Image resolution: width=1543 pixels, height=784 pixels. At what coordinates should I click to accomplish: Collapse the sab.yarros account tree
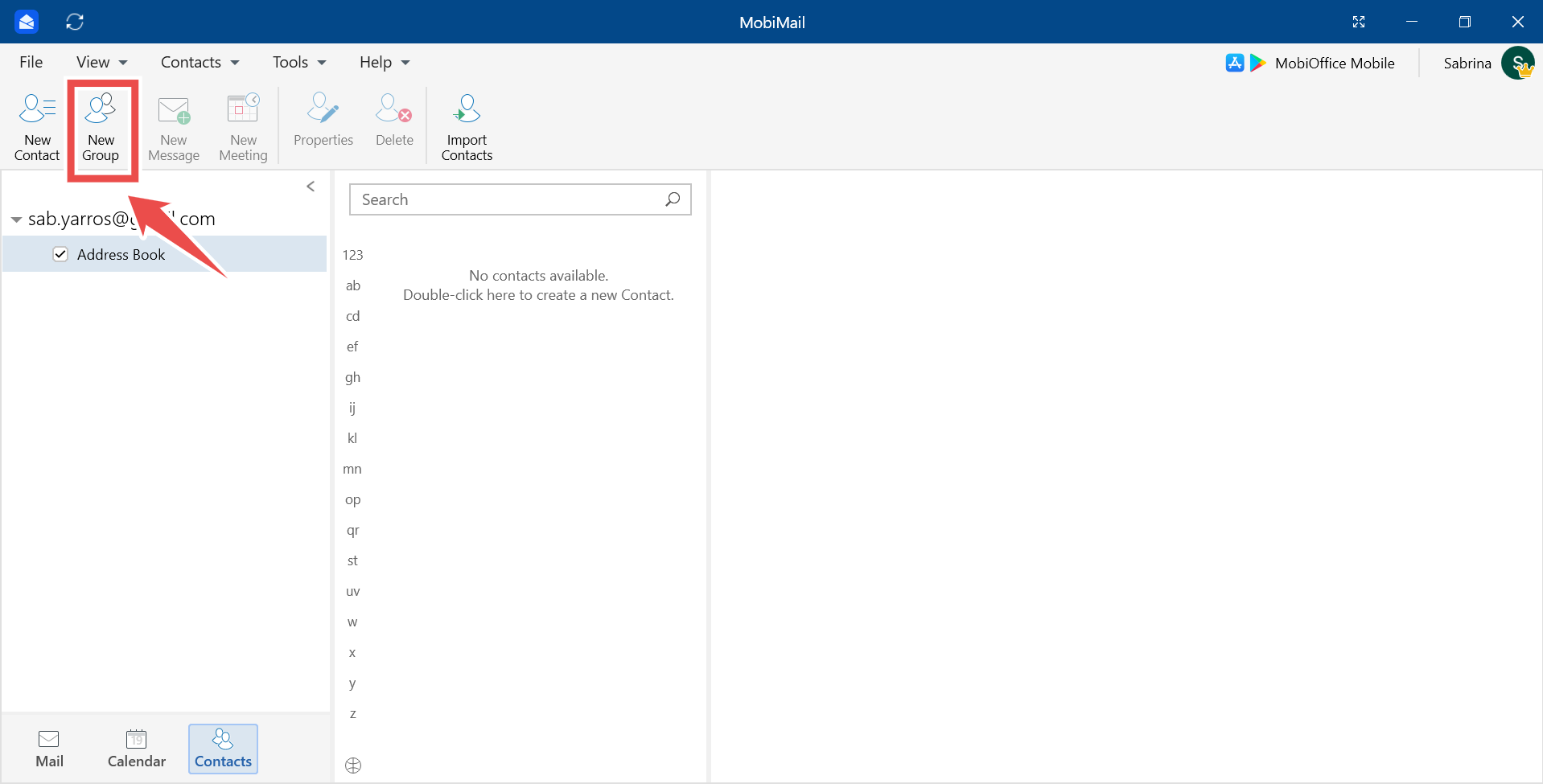(16, 220)
